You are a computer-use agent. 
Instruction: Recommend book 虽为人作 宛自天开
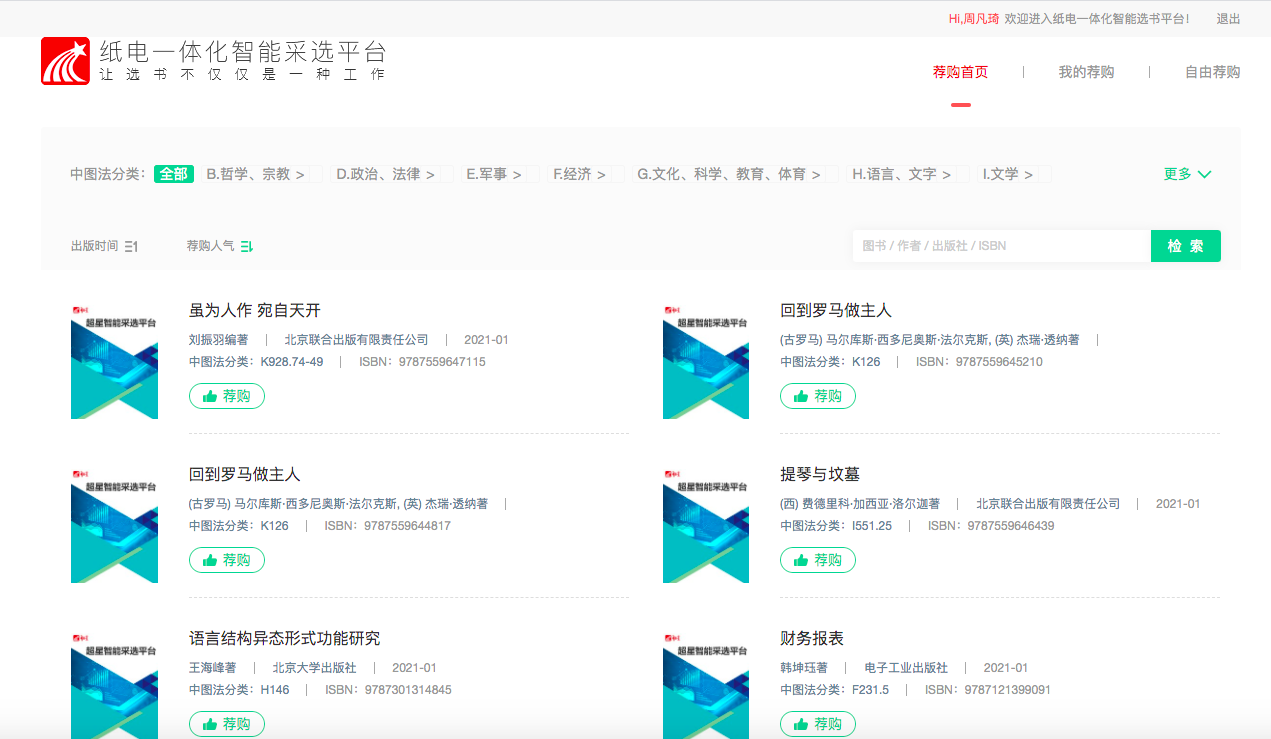[227, 396]
